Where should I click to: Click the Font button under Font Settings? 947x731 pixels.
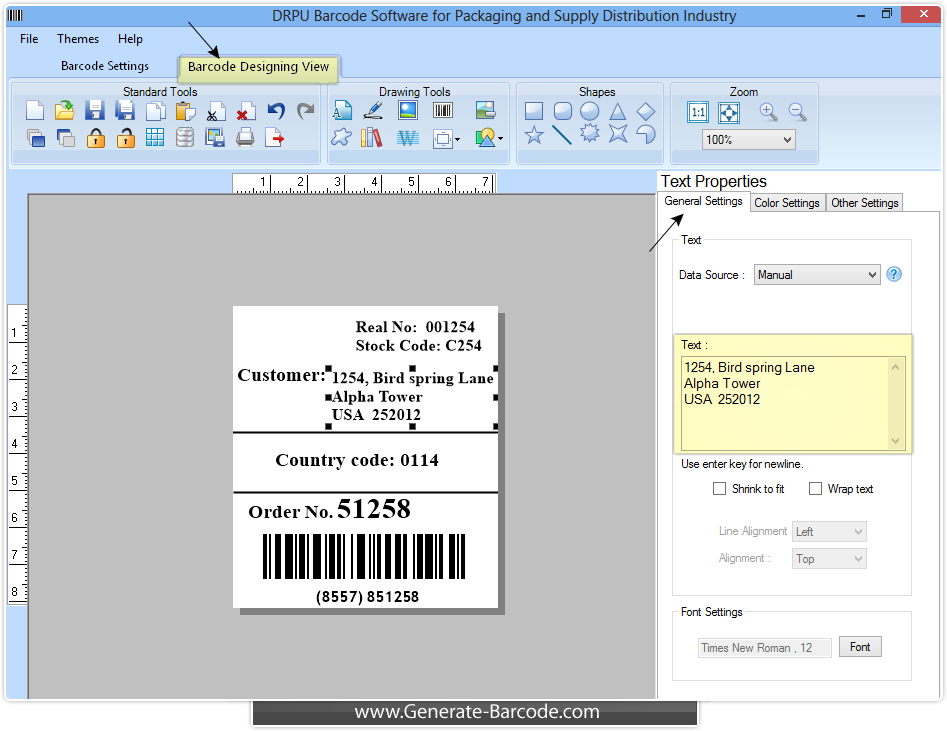click(860, 647)
